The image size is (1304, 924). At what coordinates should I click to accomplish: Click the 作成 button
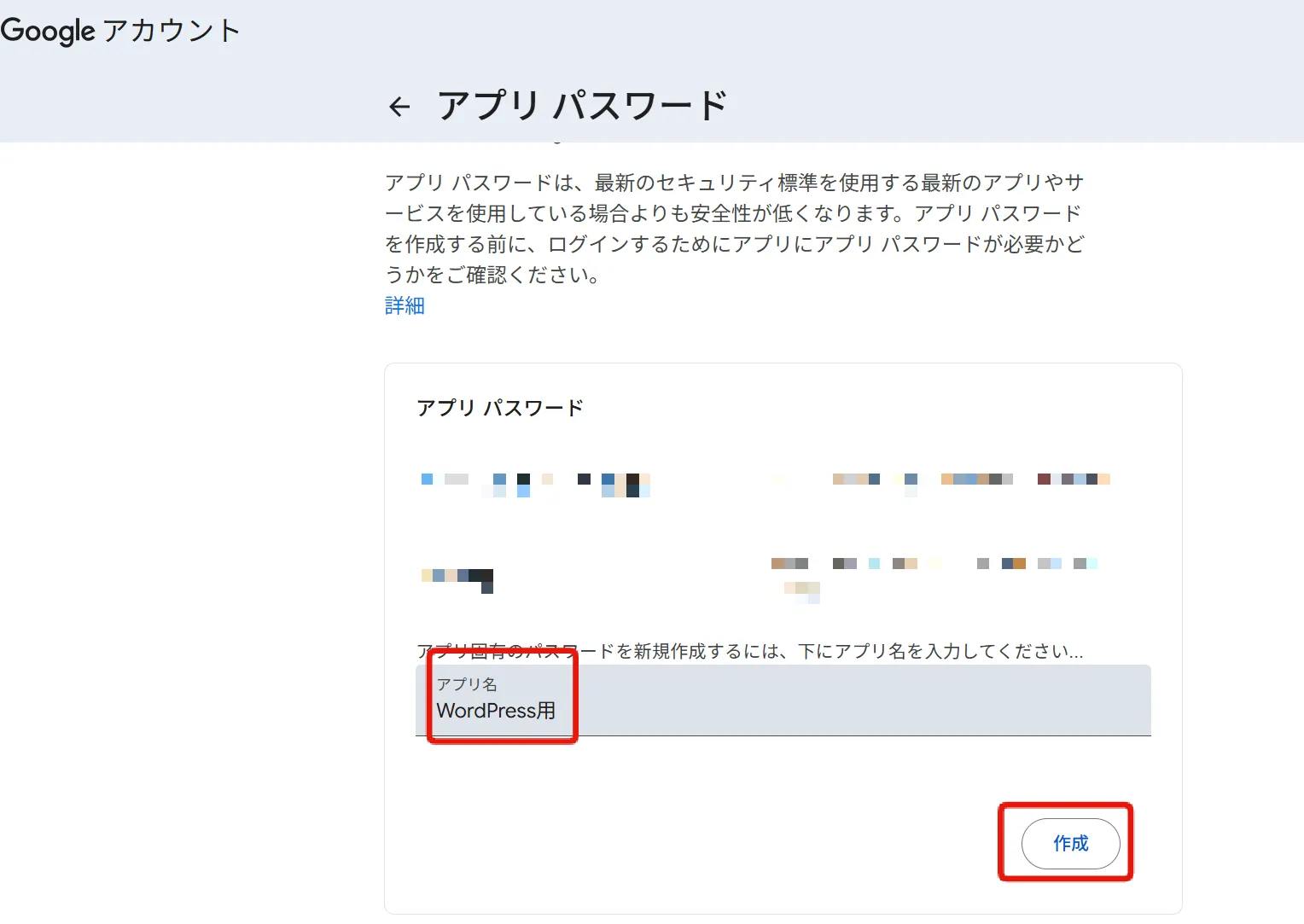tap(1070, 843)
